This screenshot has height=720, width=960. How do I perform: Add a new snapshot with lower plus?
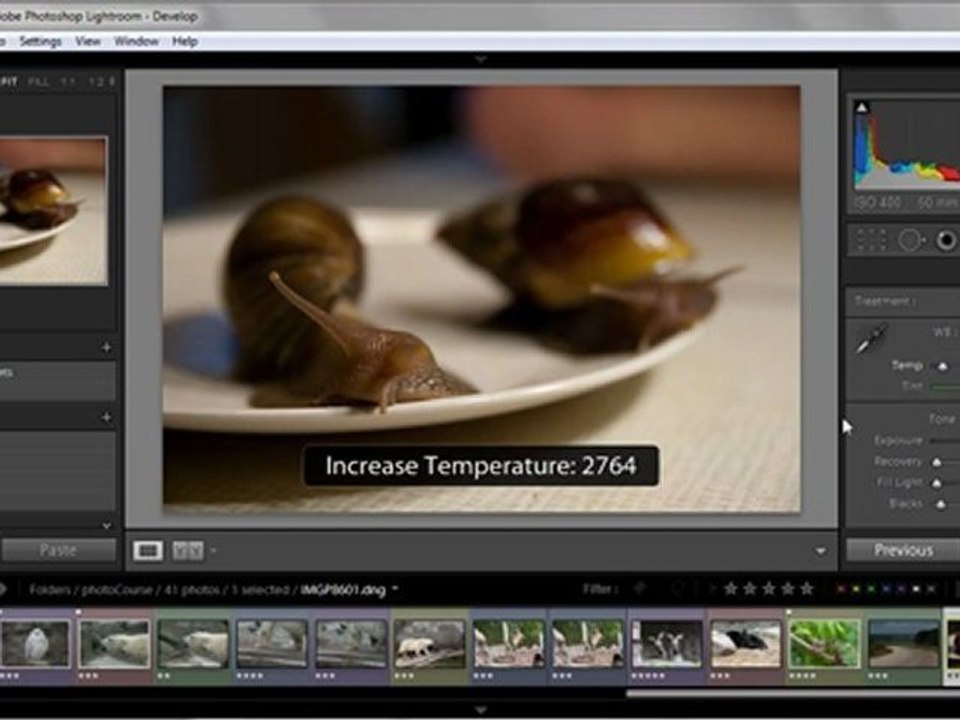(x=107, y=417)
